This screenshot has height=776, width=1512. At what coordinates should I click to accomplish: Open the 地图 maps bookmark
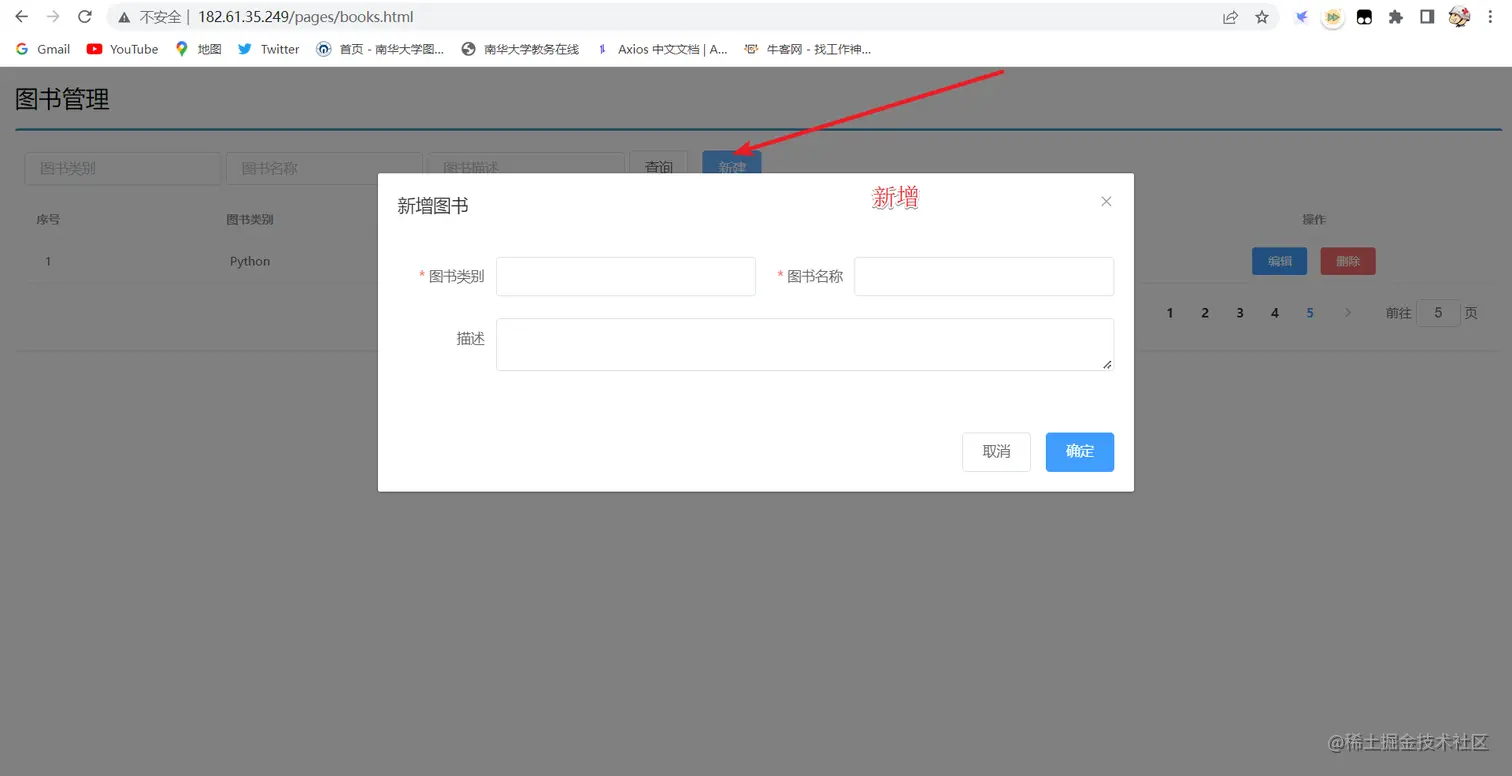[198, 49]
